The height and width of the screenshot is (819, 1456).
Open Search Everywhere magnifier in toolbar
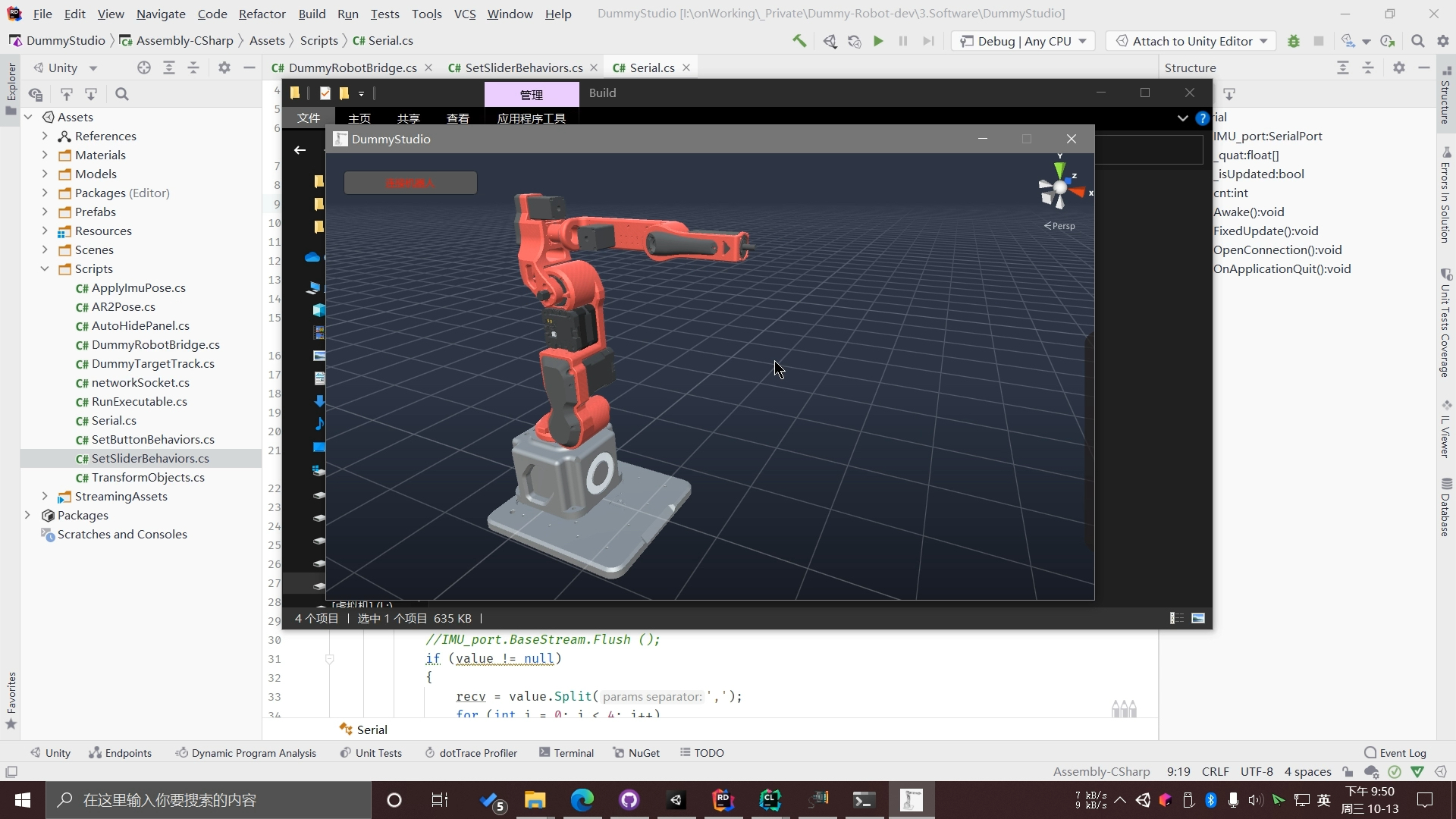click(1417, 41)
